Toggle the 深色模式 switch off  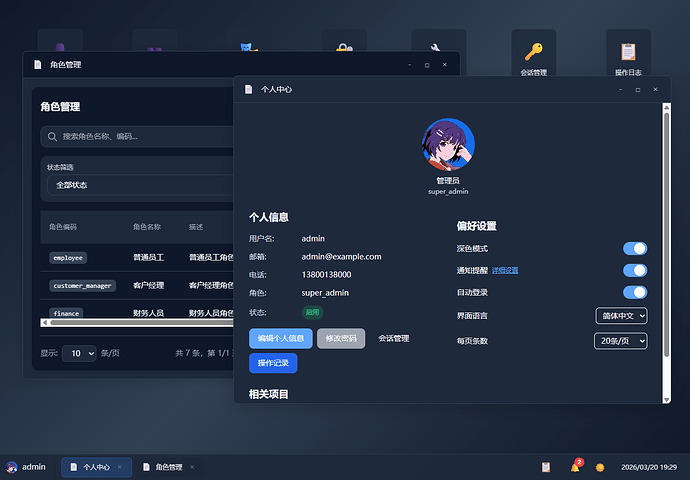click(635, 249)
